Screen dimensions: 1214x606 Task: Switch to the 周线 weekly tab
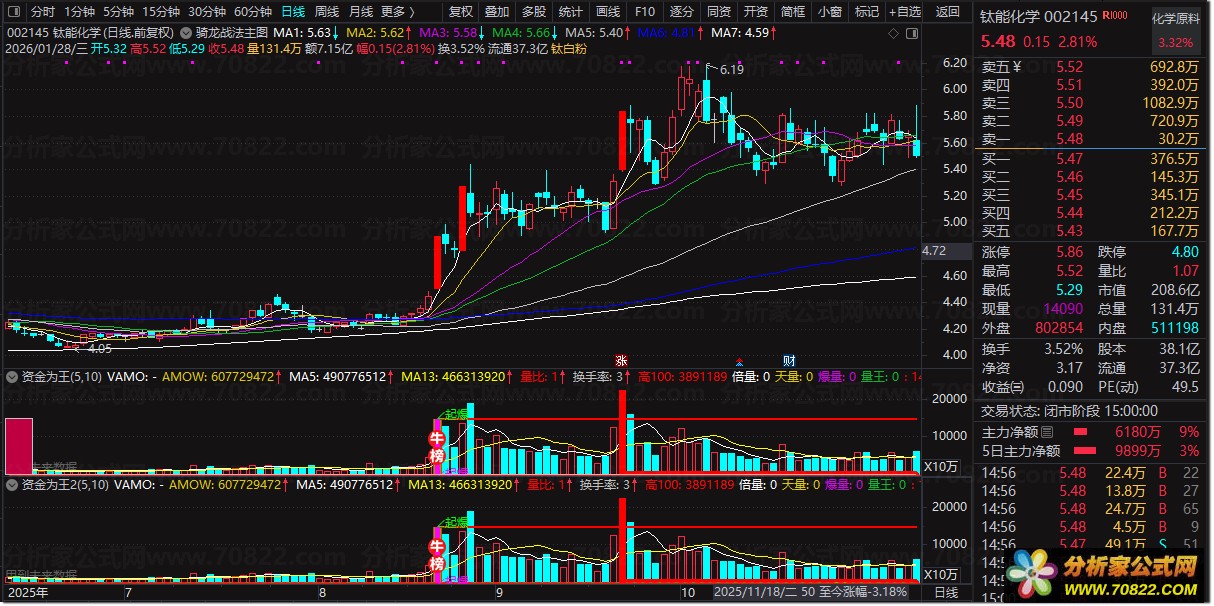327,12
